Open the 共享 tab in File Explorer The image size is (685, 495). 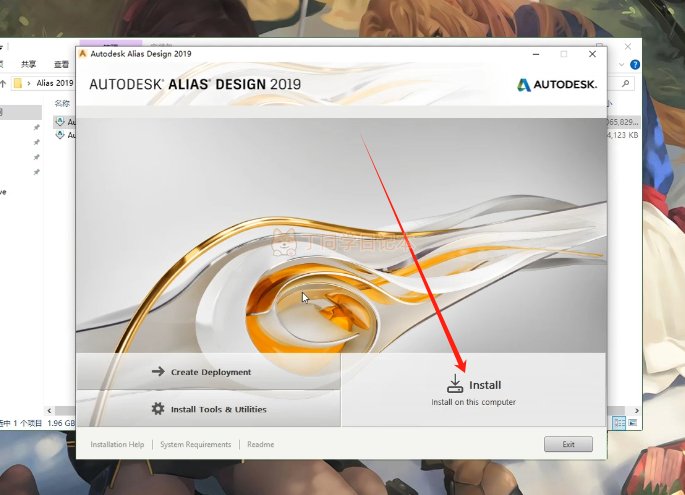point(28,64)
